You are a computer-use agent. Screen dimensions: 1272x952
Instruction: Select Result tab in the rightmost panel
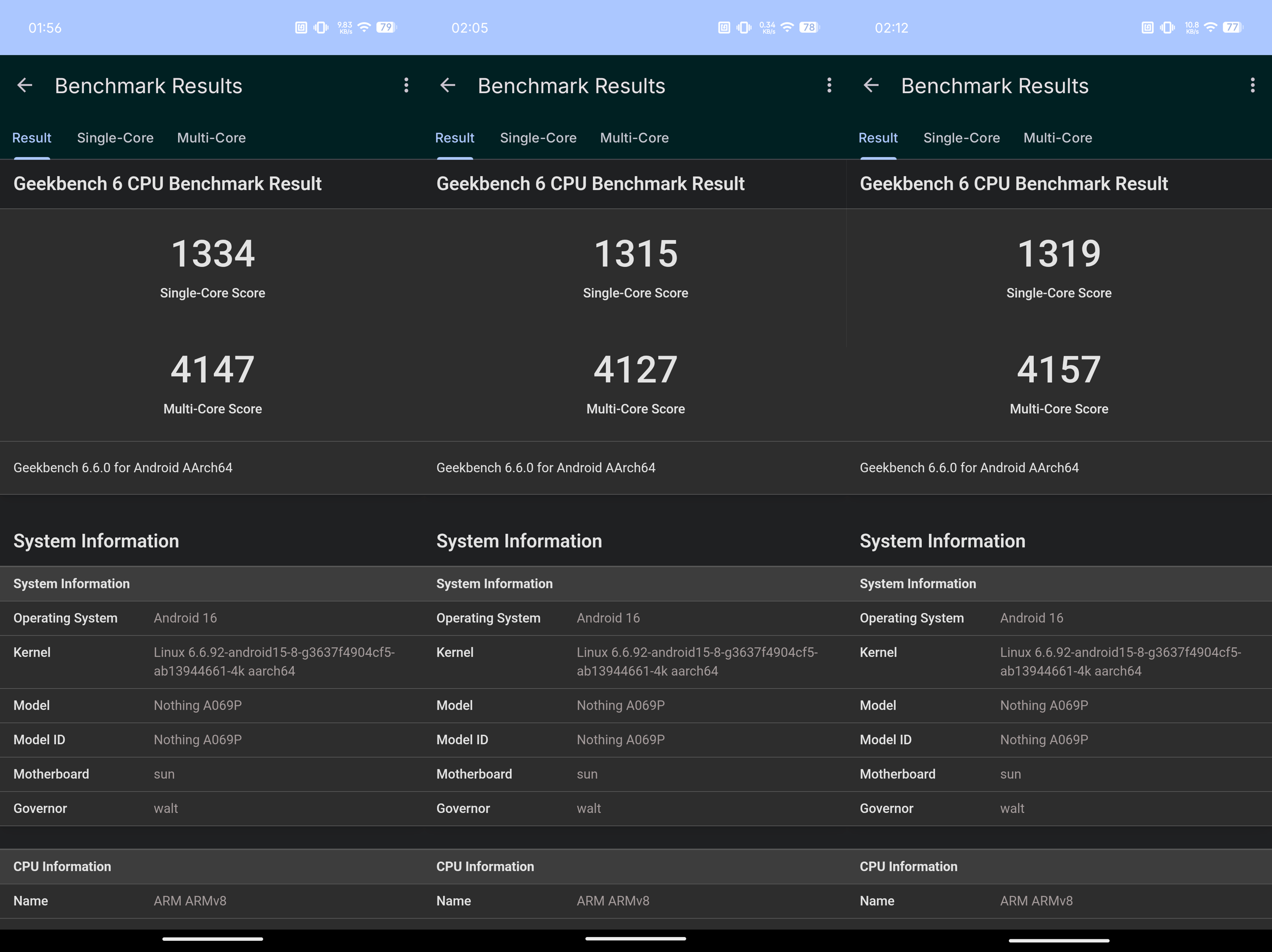coord(878,138)
